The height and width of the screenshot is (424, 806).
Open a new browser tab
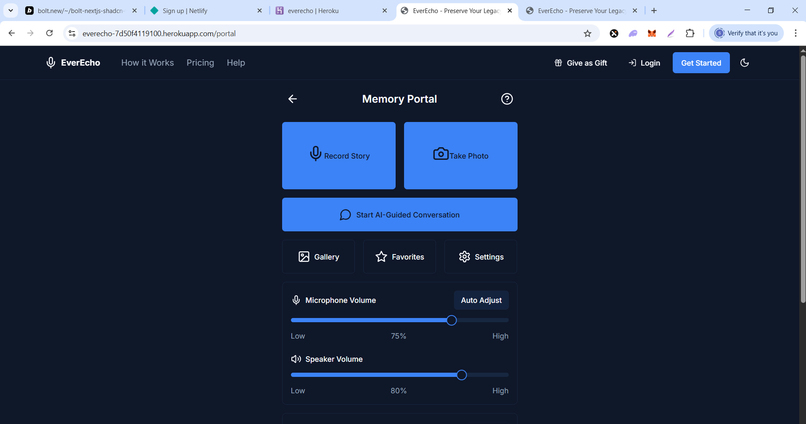click(x=654, y=10)
